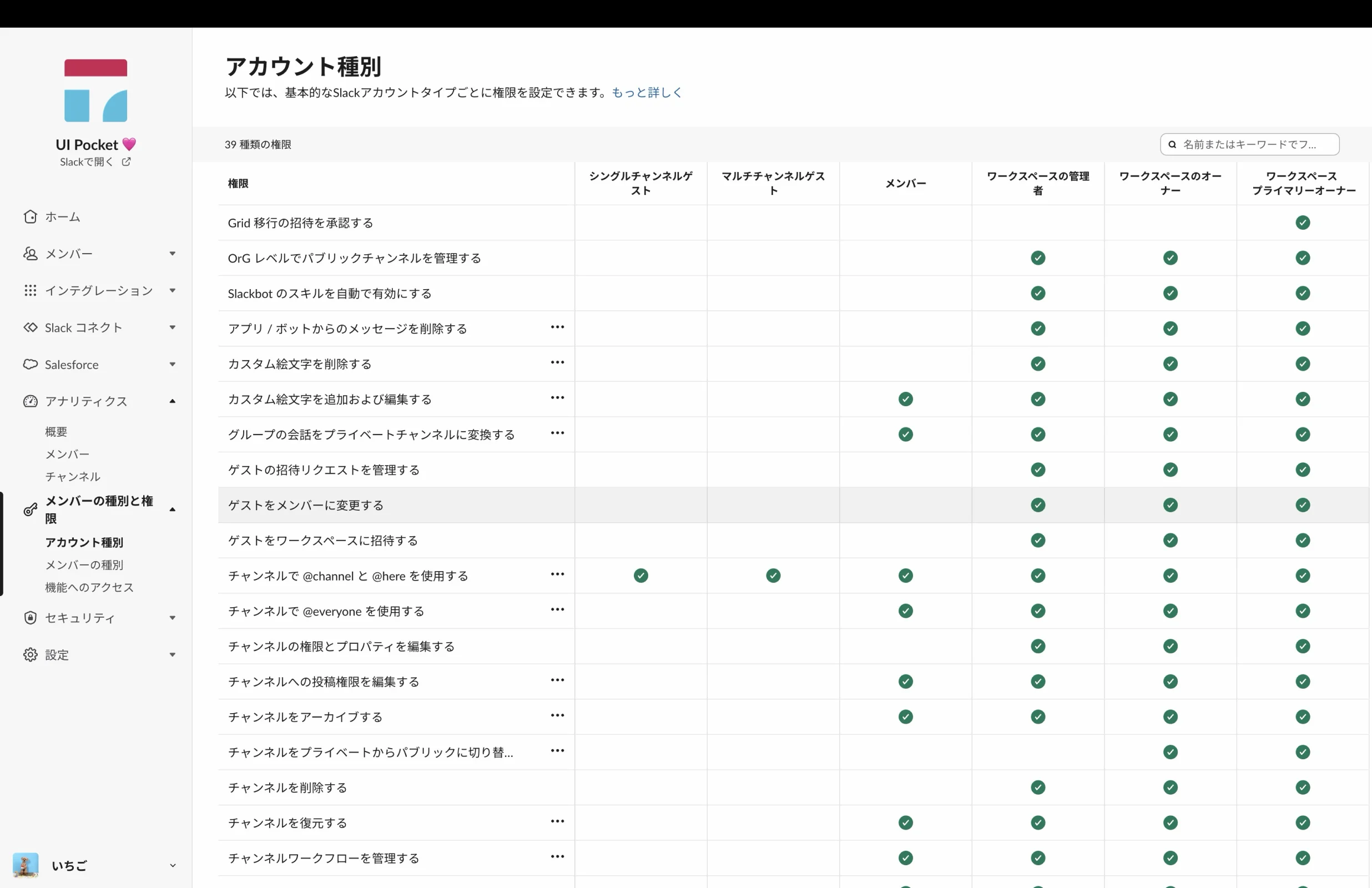The height and width of the screenshot is (888, 1372).
Task: Open more options for チャンネルワークフローを管理する
Action: click(557, 857)
